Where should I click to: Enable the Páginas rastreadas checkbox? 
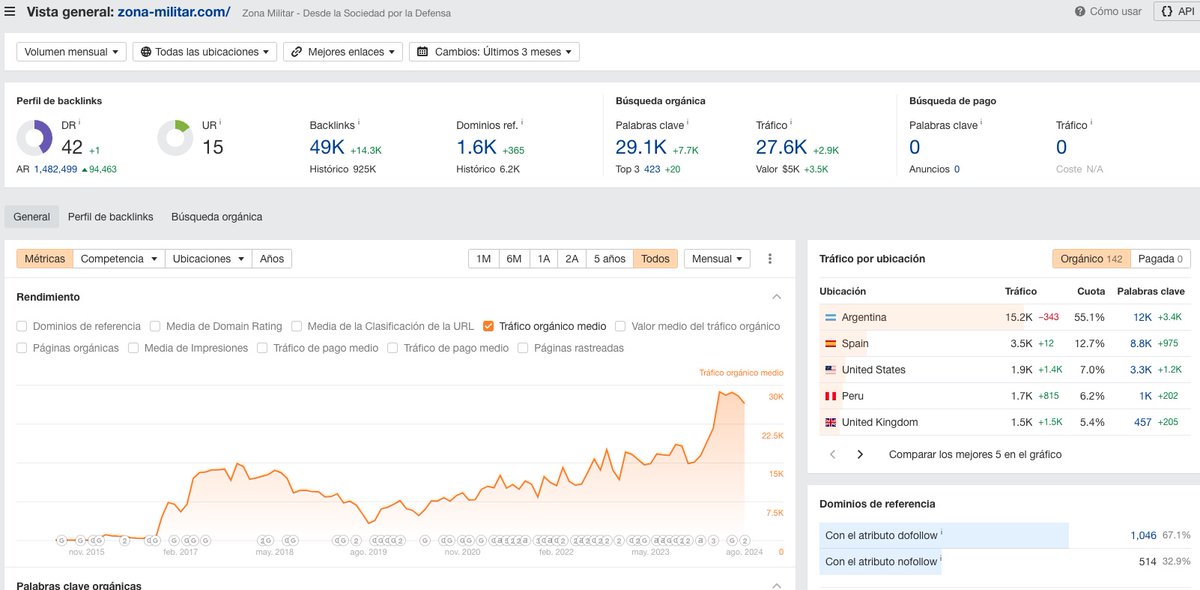click(523, 348)
